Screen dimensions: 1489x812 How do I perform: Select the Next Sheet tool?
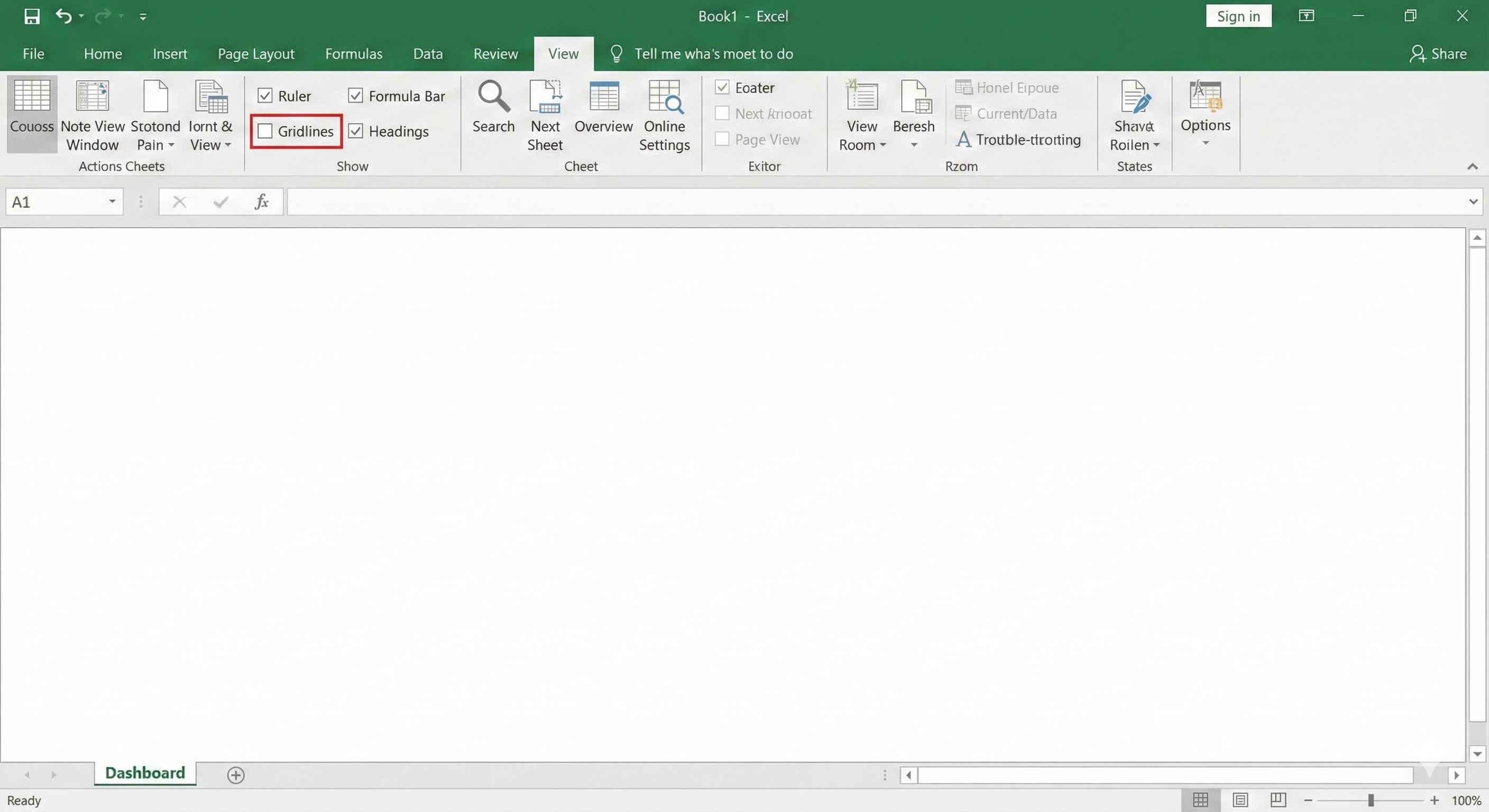(544, 114)
